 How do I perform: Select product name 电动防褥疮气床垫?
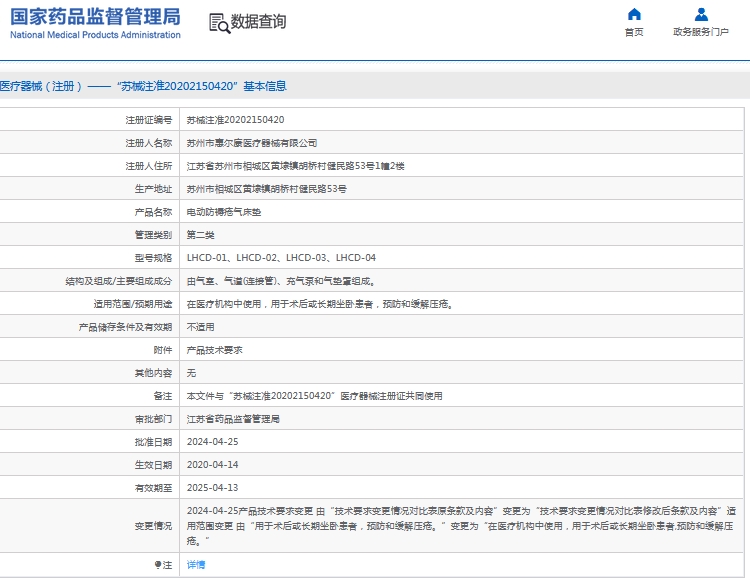[x=224, y=212]
